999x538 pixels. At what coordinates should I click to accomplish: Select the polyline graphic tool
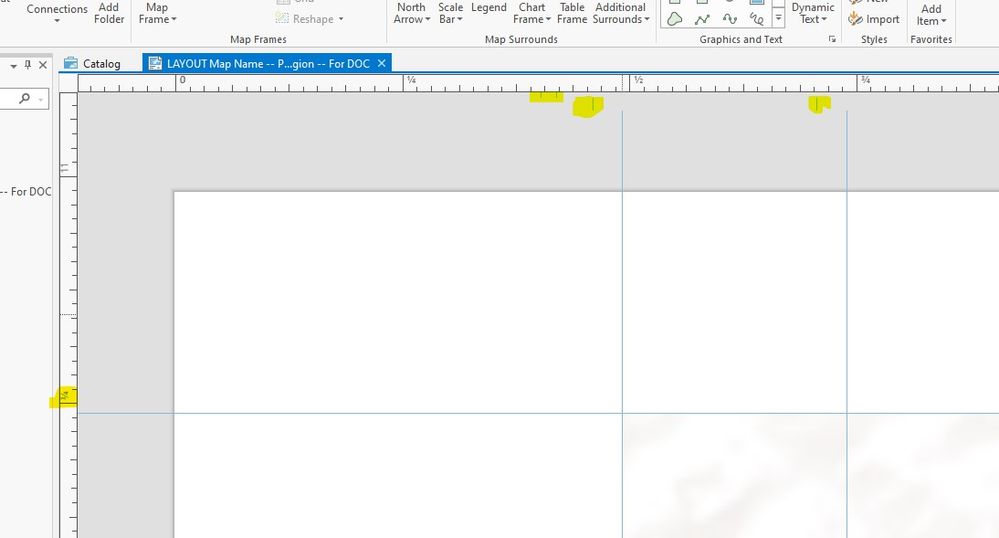click(x=702, y=19)
